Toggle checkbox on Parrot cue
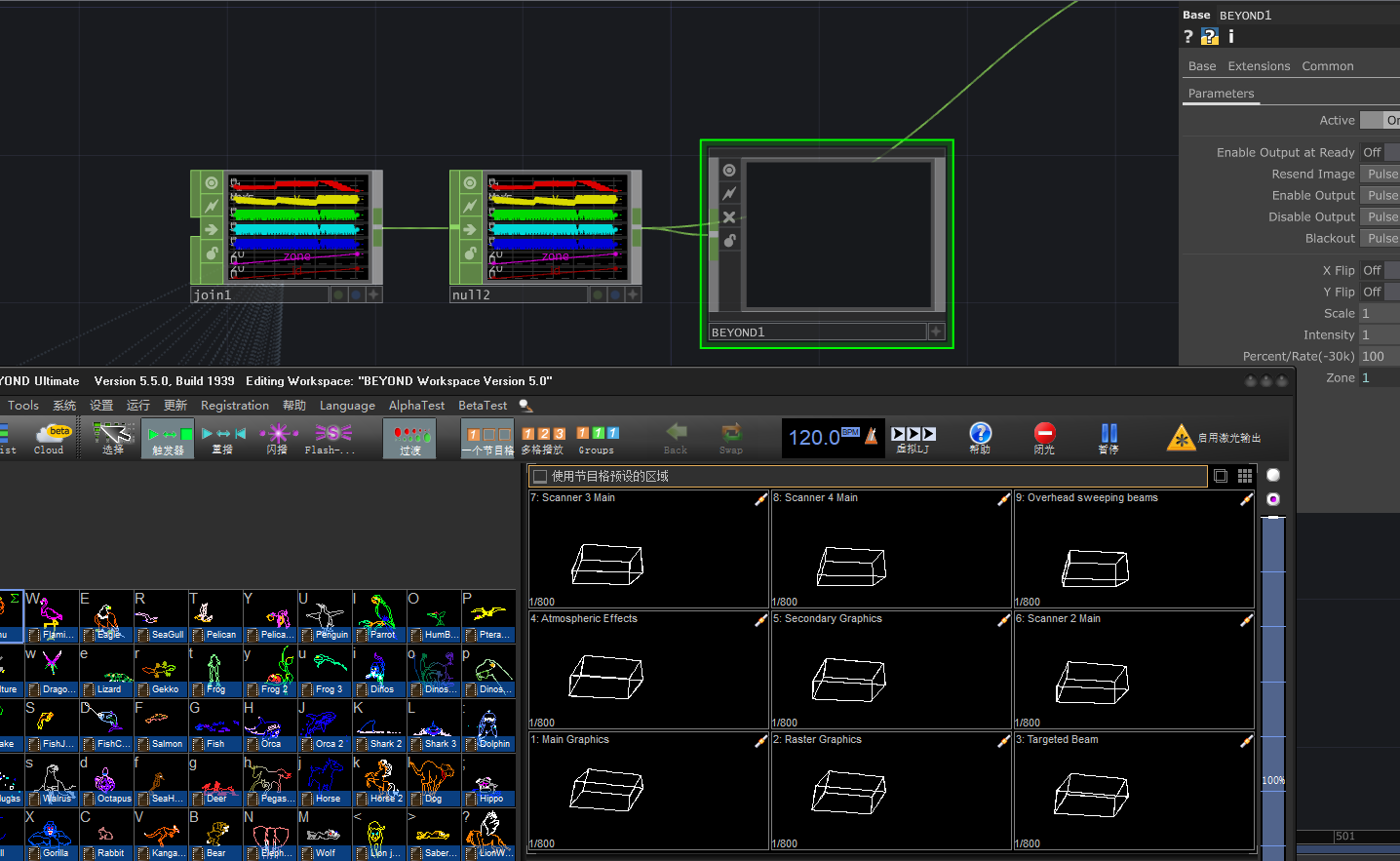 pyautogui.click(x=362, y=635)
